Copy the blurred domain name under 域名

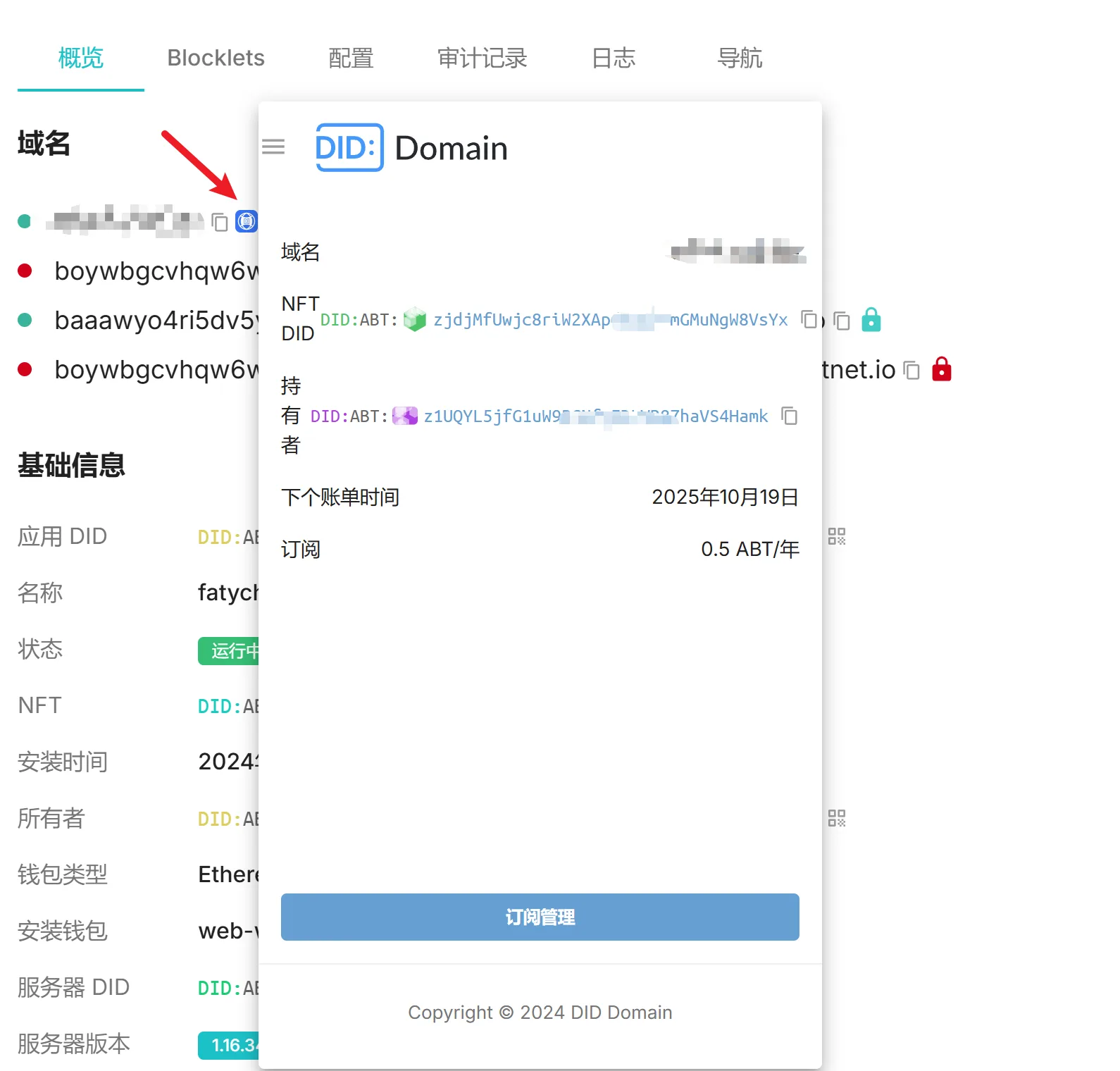point(220,222)
